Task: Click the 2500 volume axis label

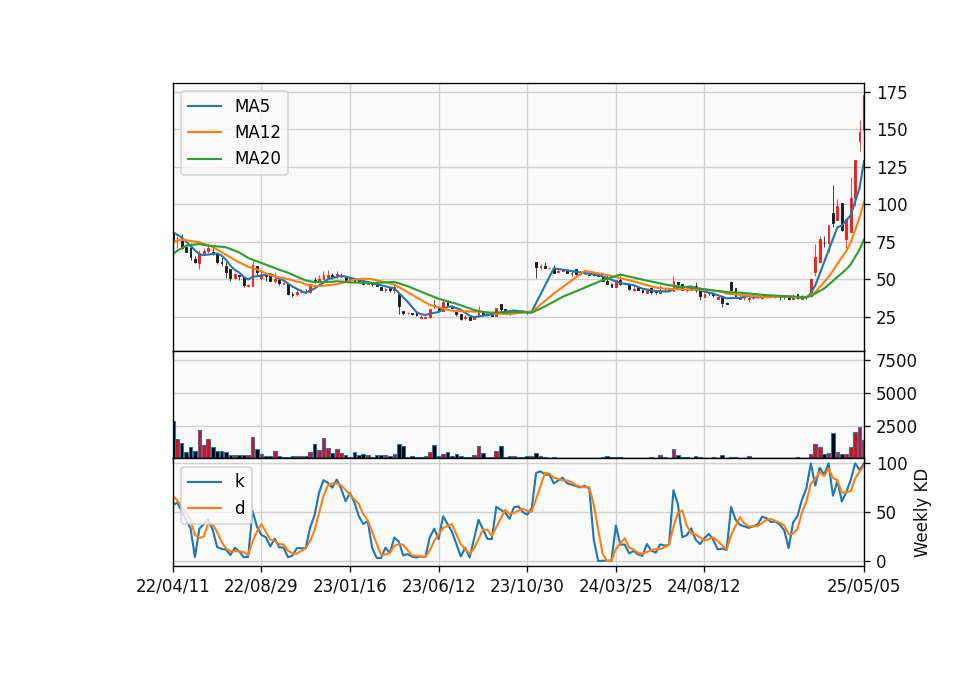Action: pyautogui.click(x=897, y=427)
